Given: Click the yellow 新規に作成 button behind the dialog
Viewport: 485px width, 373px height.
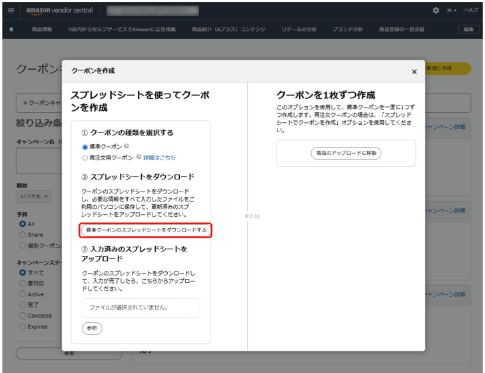Looking at the screenshot, I should (x=447, y=68).
